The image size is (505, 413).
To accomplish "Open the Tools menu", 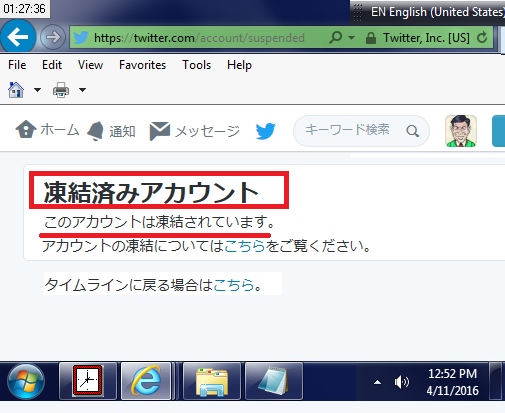I will 196,65.
